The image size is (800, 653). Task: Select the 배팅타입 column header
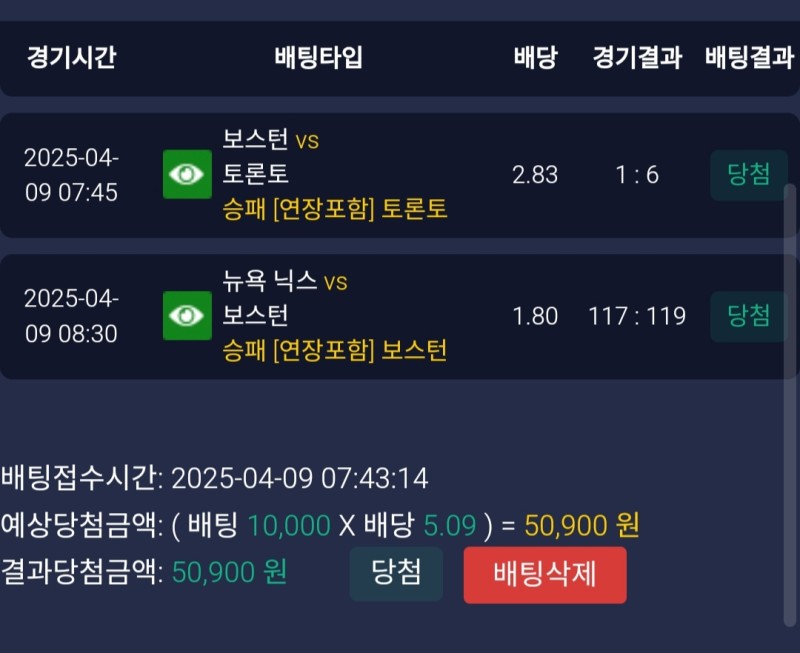click(318, 57)
